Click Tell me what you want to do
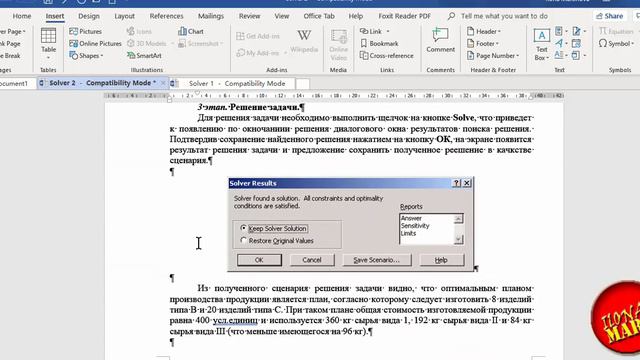This screenshot has width=640, height=360. (504, 16)
